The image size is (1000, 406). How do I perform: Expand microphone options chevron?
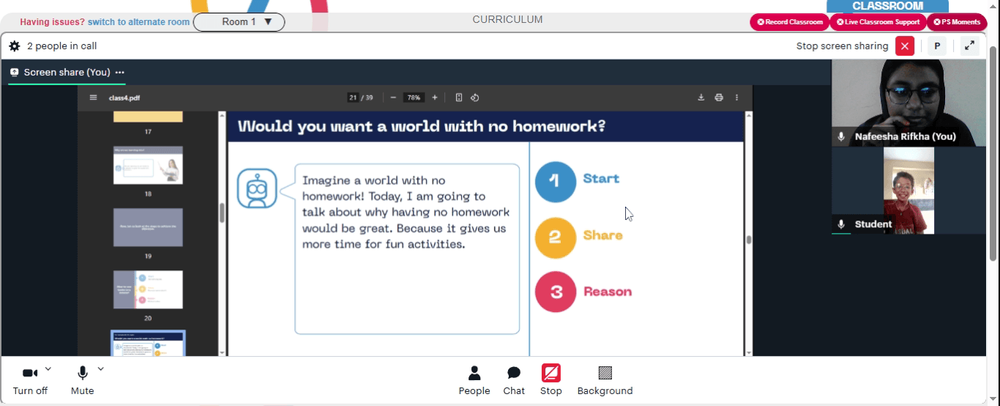tap(100, 369)
